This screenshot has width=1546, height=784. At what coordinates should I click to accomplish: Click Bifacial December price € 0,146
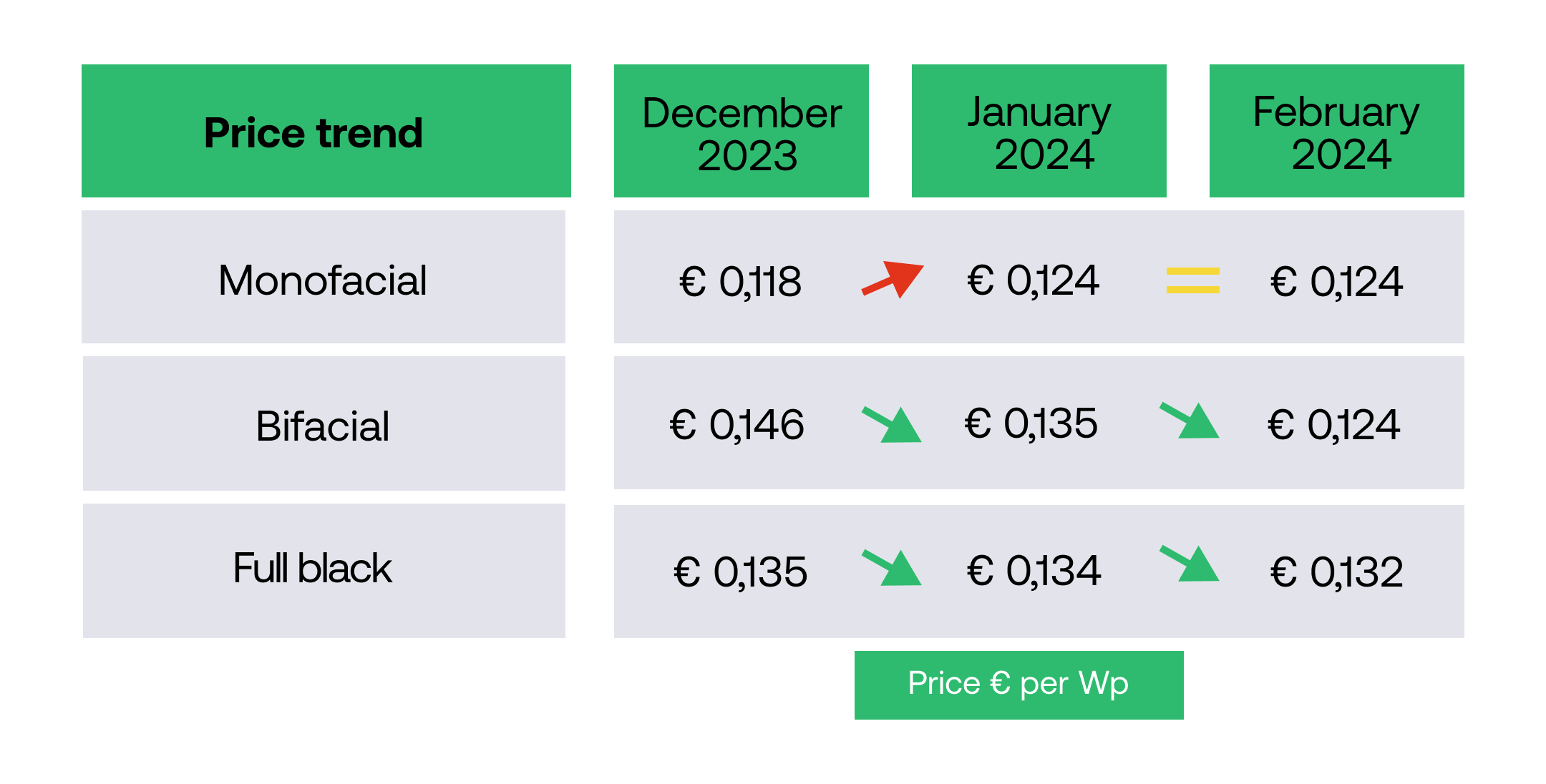737,425
